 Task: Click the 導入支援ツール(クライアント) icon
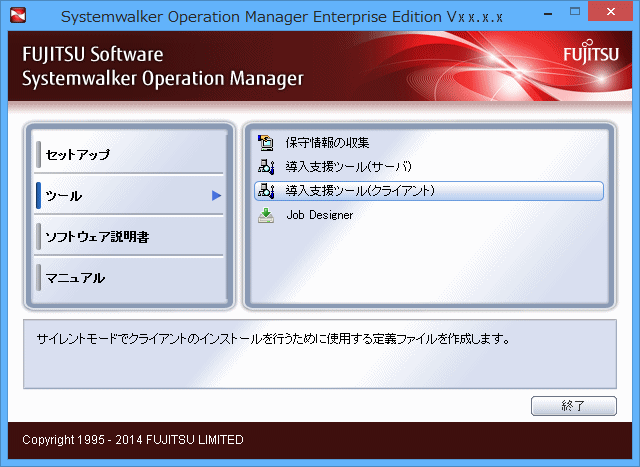click(x=266, y=191)
